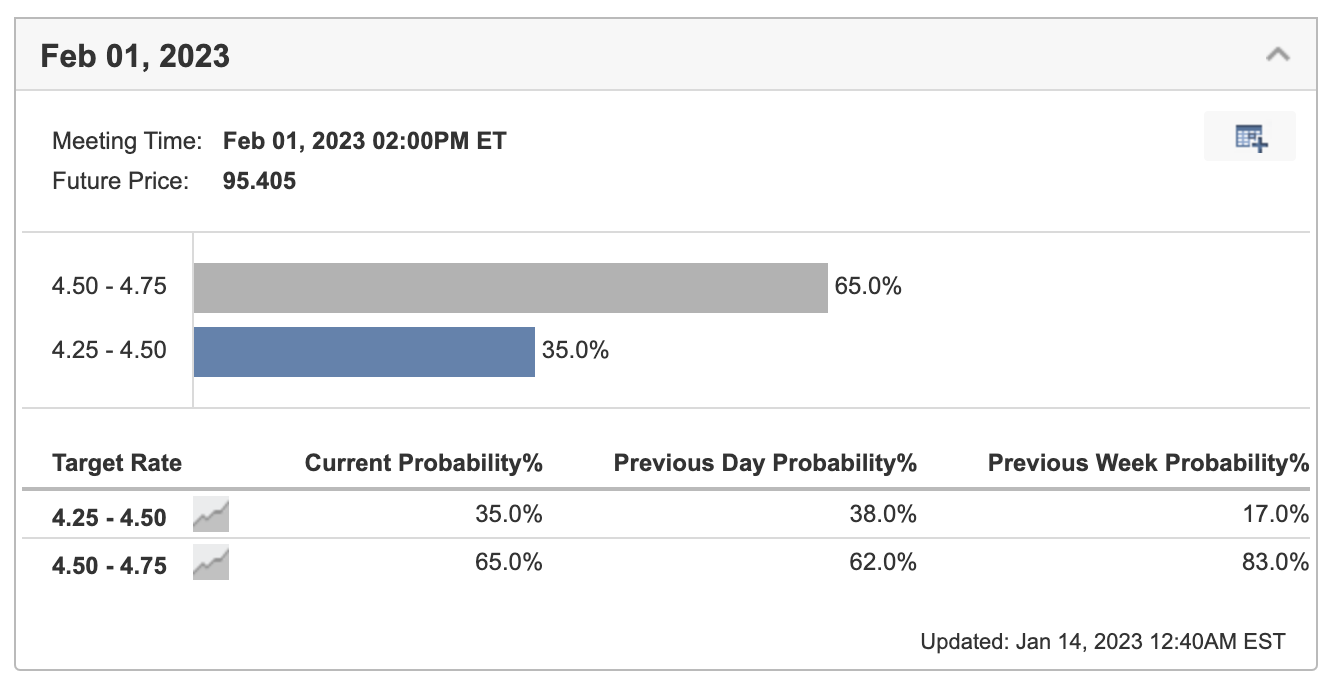1333x697 pixels.
Task: Click the Target Rate column header
Action: pyautogui.click(x=117, y=463)
